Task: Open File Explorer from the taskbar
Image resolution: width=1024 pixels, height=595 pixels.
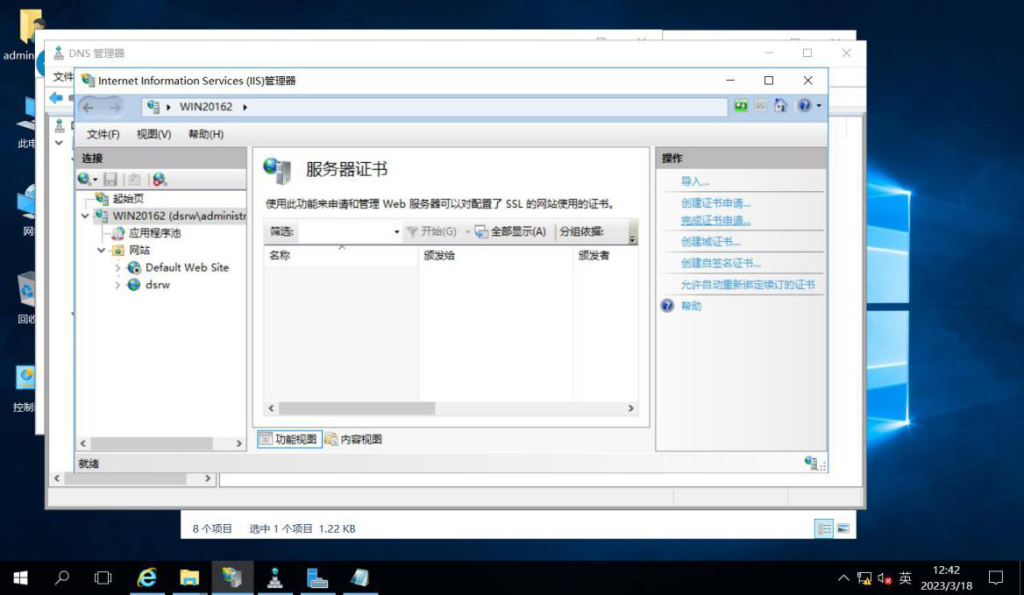Action: (189, 578)
